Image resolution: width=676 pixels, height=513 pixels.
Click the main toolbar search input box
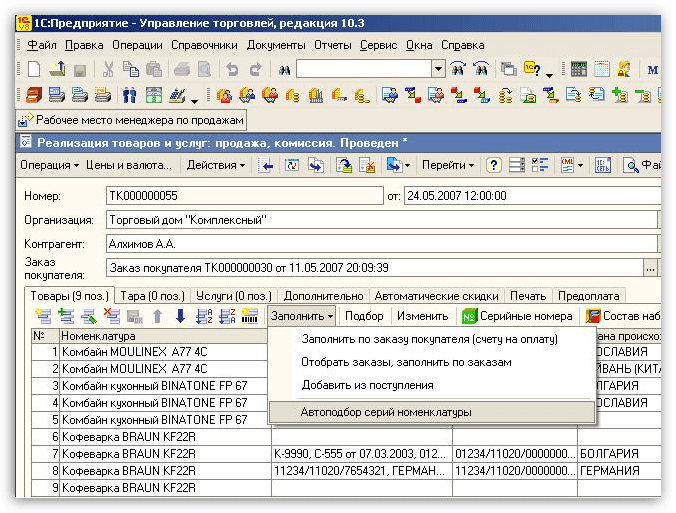[x=364, y=69]
